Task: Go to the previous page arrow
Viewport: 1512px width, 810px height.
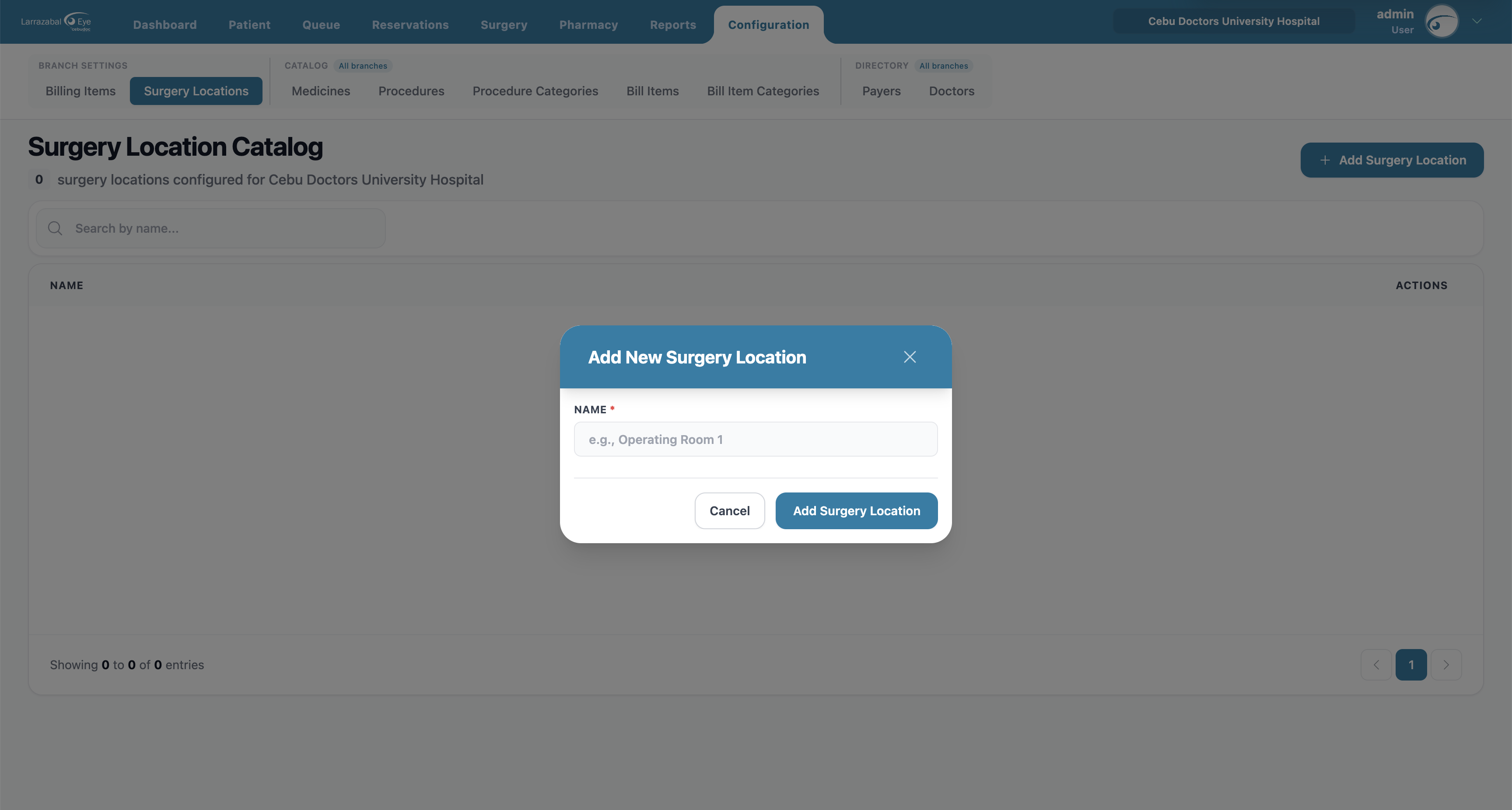Action: 1376,664
